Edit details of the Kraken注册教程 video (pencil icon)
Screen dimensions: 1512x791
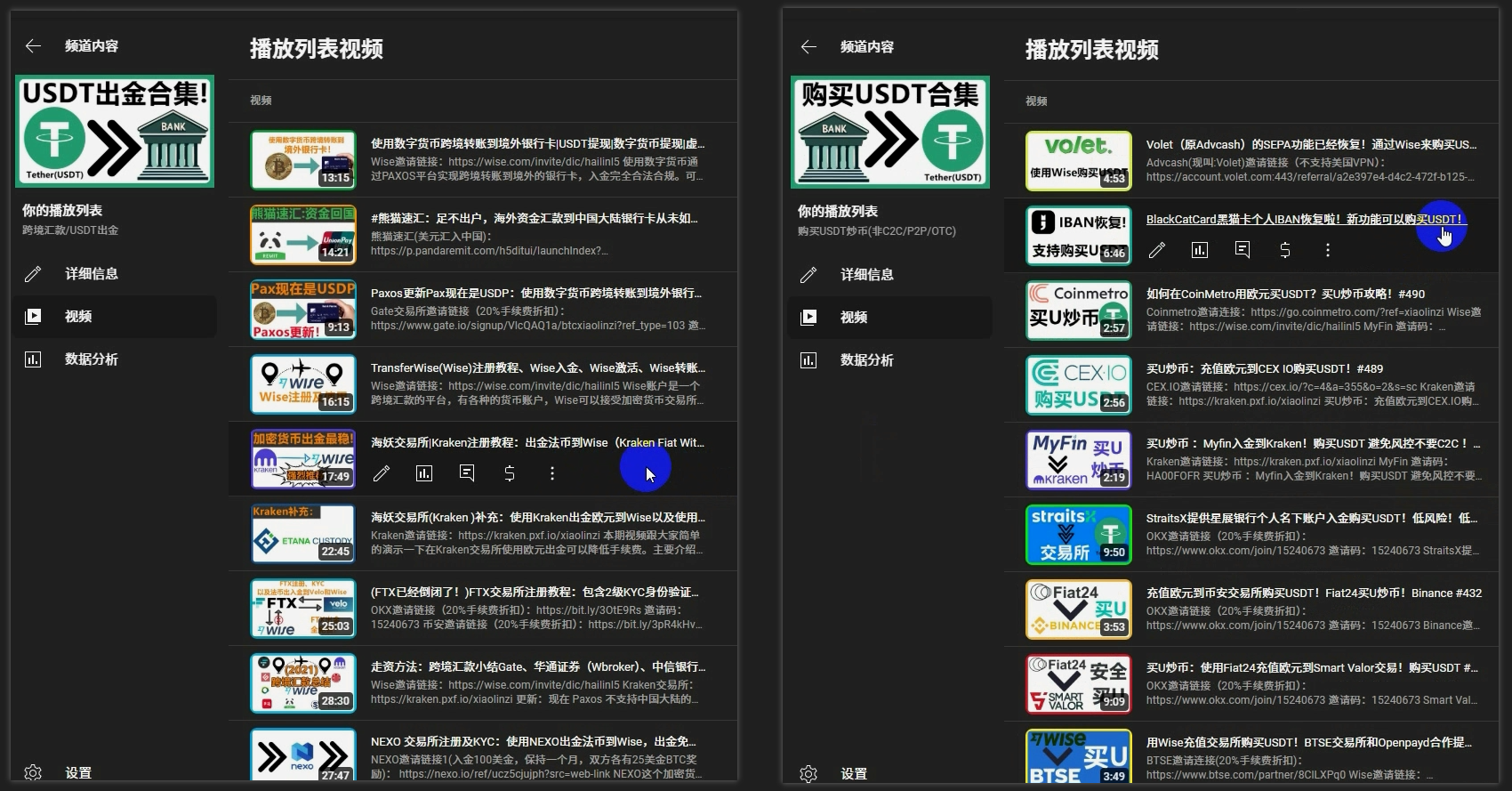(382, 473)
